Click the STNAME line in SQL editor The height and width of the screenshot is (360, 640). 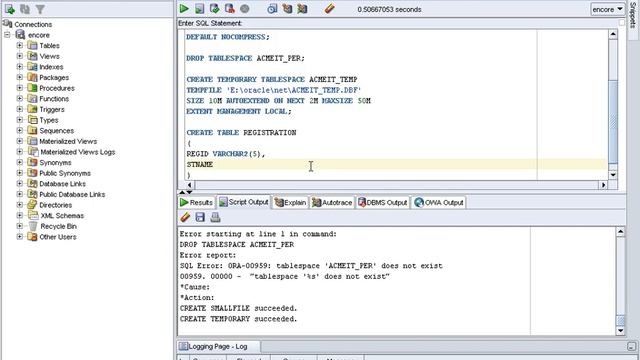200,164
